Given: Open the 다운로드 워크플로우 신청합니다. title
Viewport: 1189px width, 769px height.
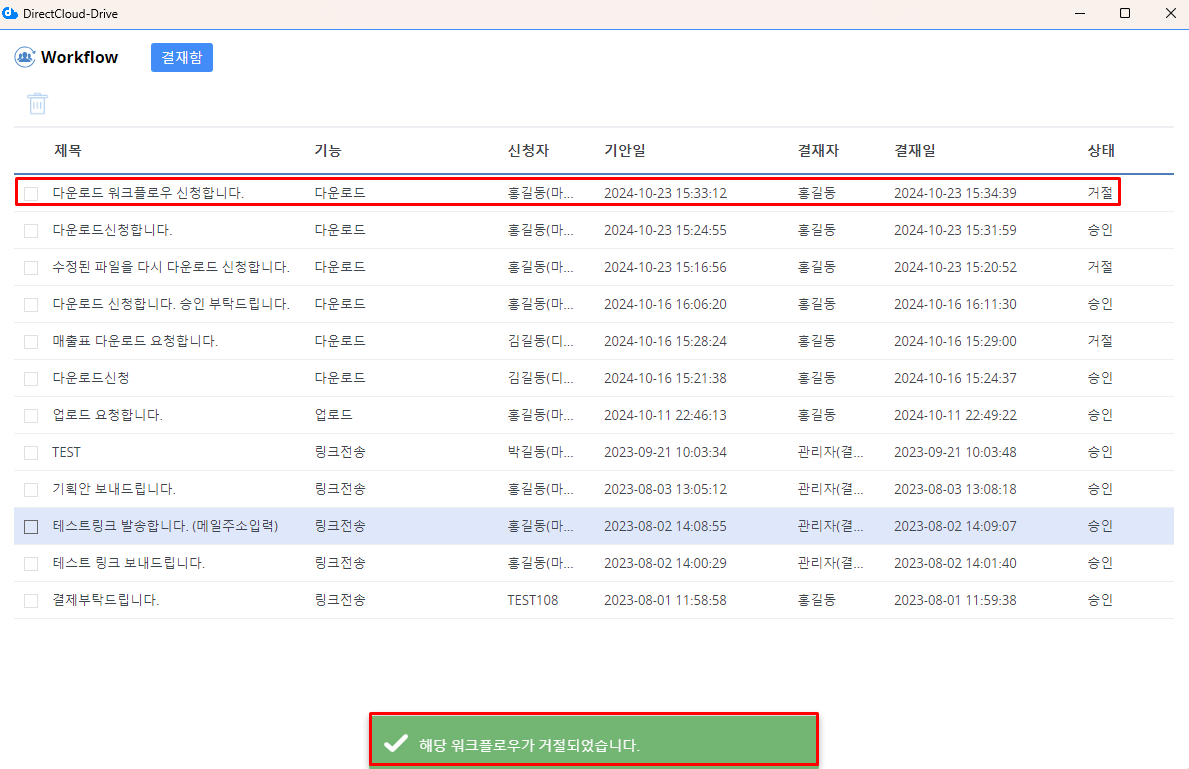Looking at the screenshot, I should [148, 193].
